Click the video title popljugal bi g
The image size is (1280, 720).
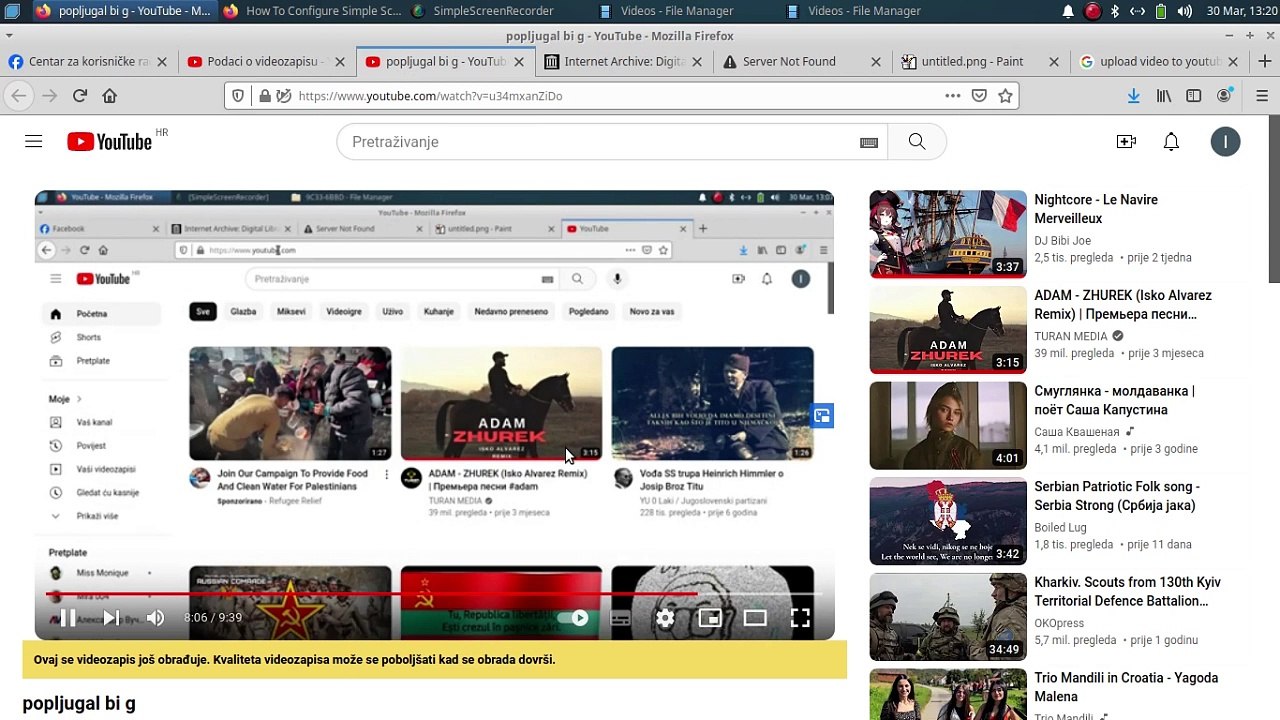[79, 704]
